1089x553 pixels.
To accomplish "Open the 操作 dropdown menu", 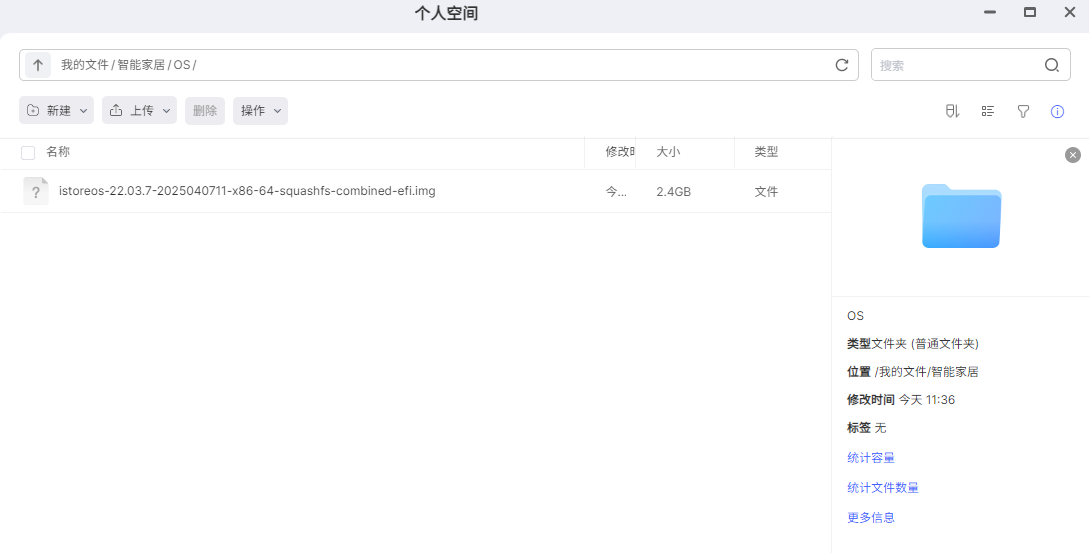I will click(x=260, y=111).
